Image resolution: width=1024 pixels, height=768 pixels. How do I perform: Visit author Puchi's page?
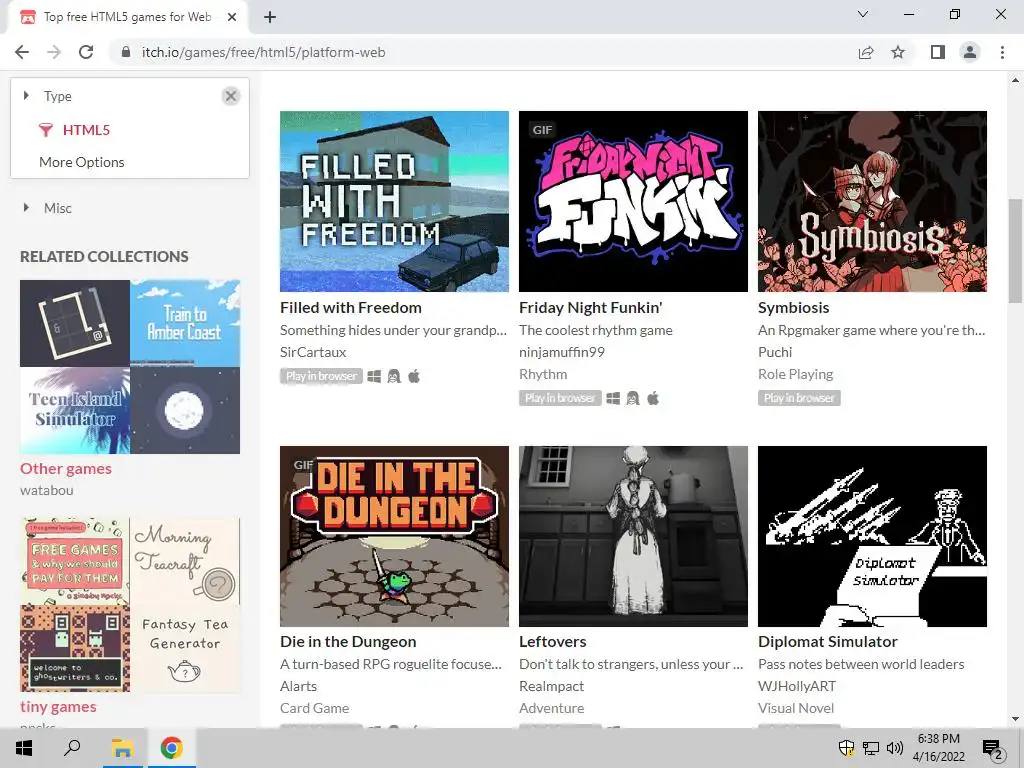coord(775,352)
